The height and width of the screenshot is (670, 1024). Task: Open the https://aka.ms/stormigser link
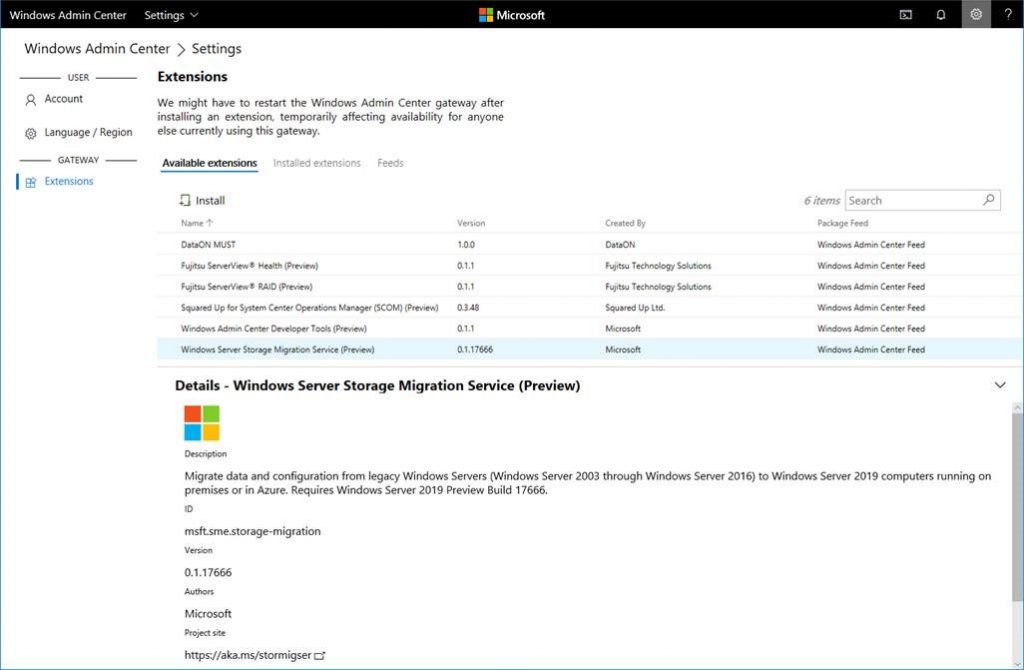(x=248, y=655)
